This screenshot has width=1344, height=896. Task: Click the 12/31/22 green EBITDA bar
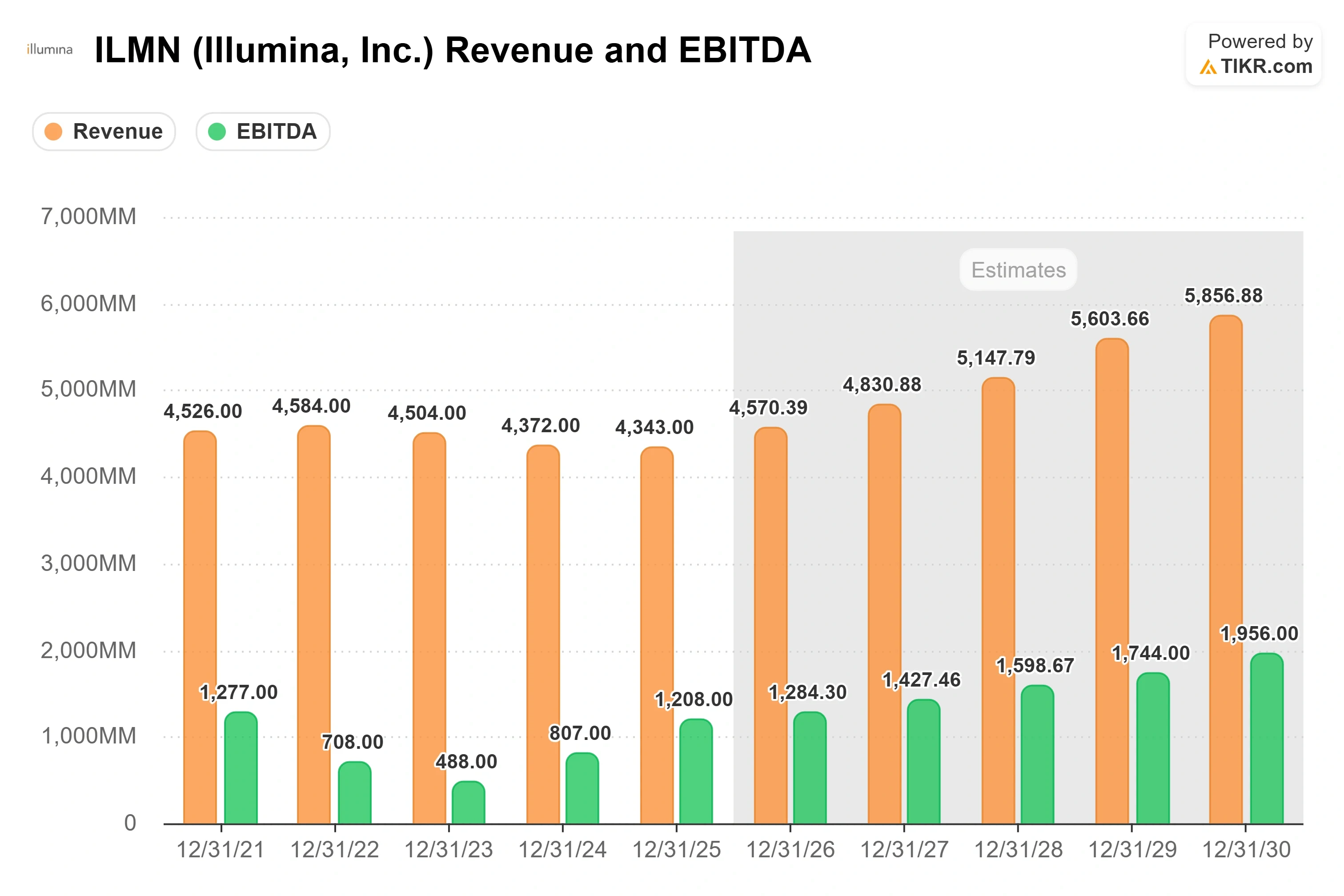[x=354, y=792]
